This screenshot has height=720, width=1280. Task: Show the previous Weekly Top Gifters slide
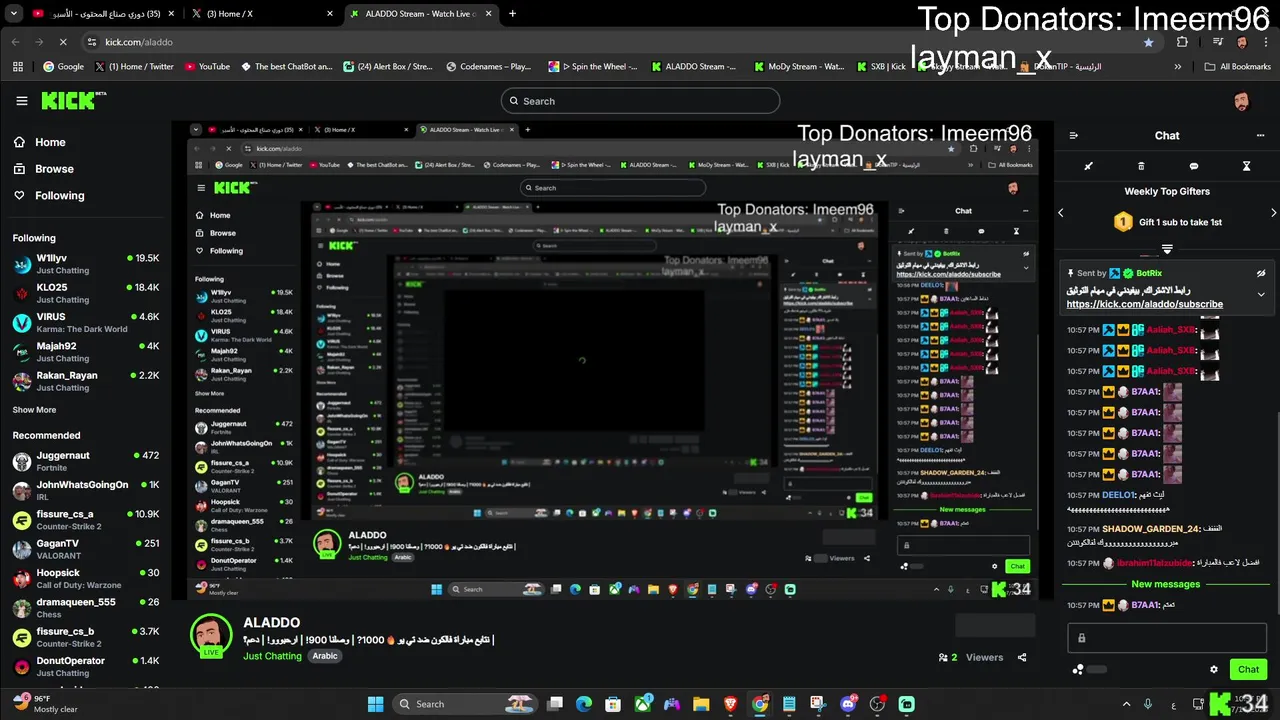[1061, 212]
